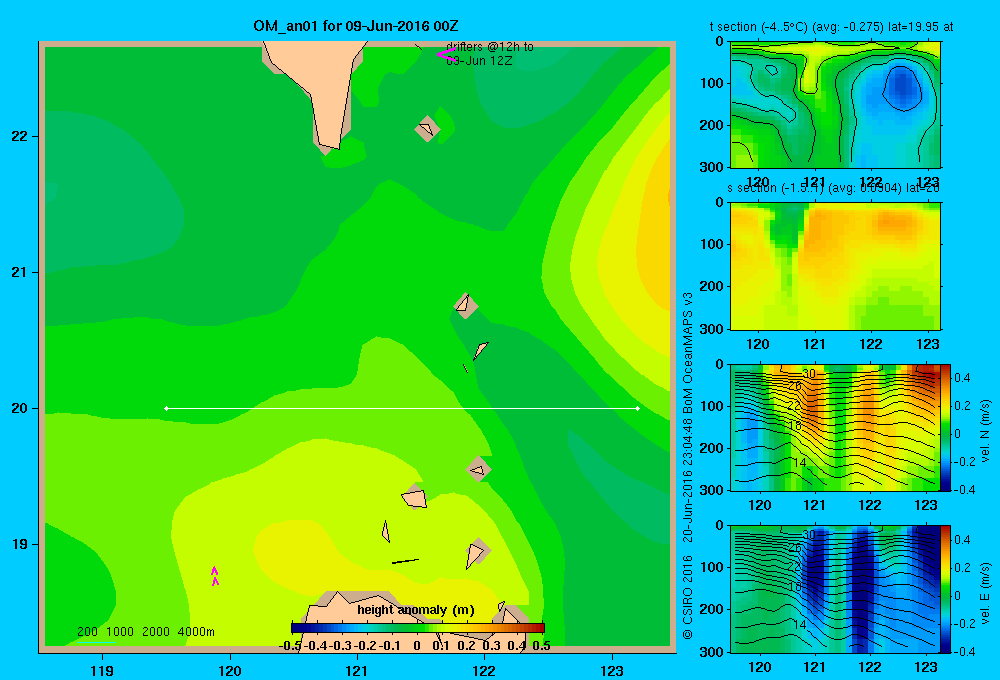This screenshot has height=680, width=1000.
Task: Click the 't section (-4..5°C)' heading
Action: click(x=759, y=27)
